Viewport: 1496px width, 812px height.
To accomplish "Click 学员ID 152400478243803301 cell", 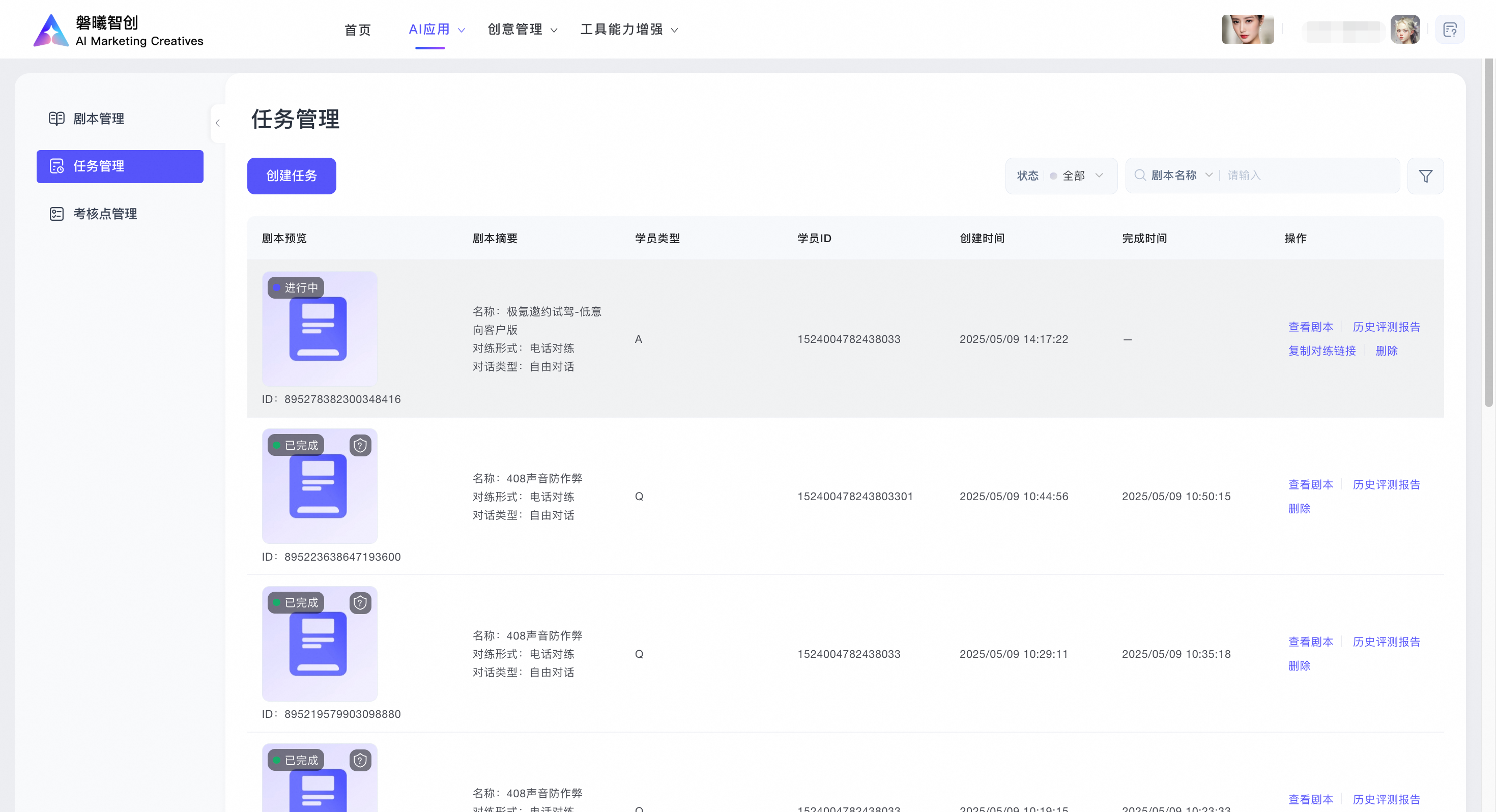I will point(855,496).
